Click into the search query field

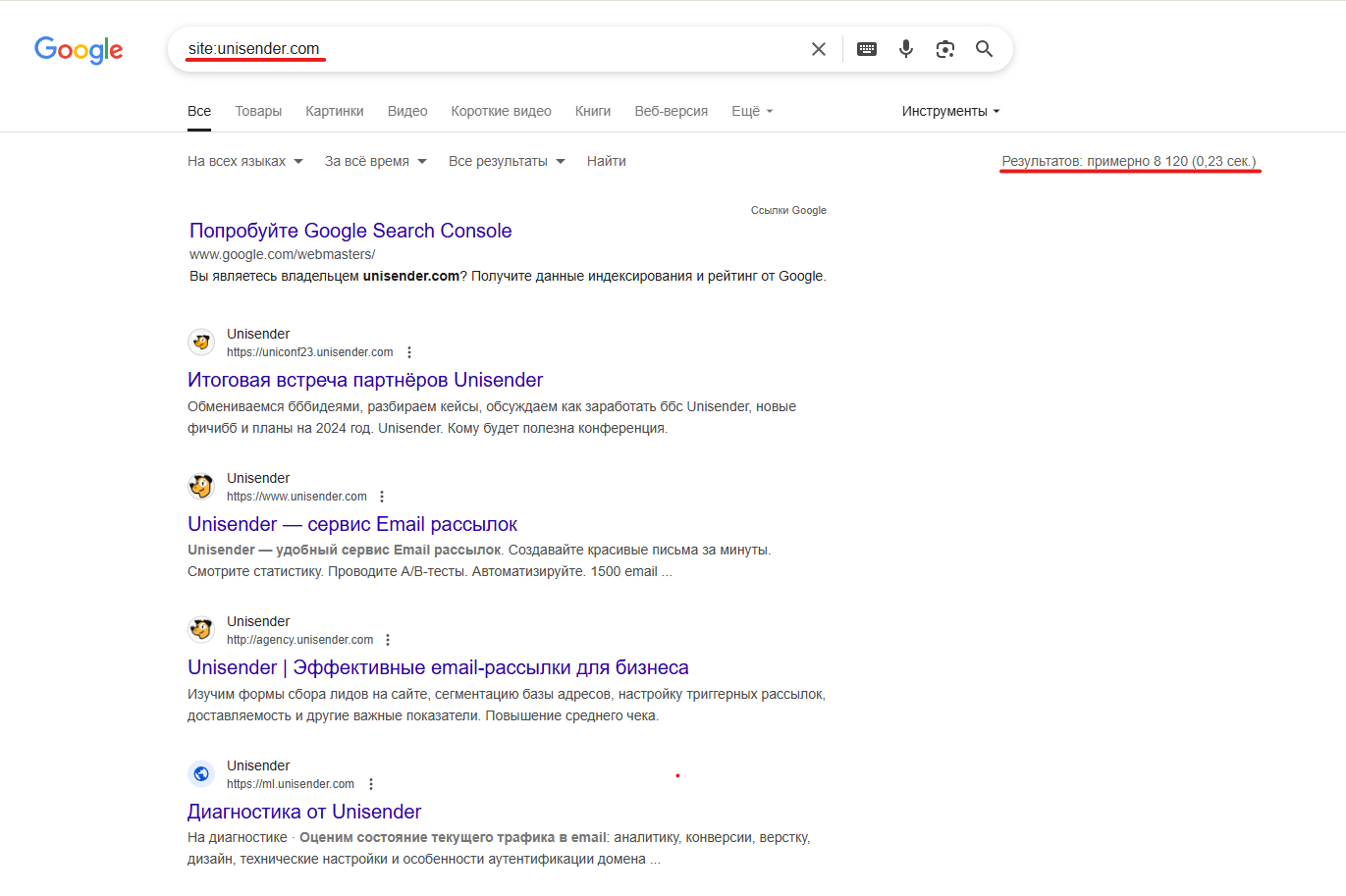pos(491,49)
